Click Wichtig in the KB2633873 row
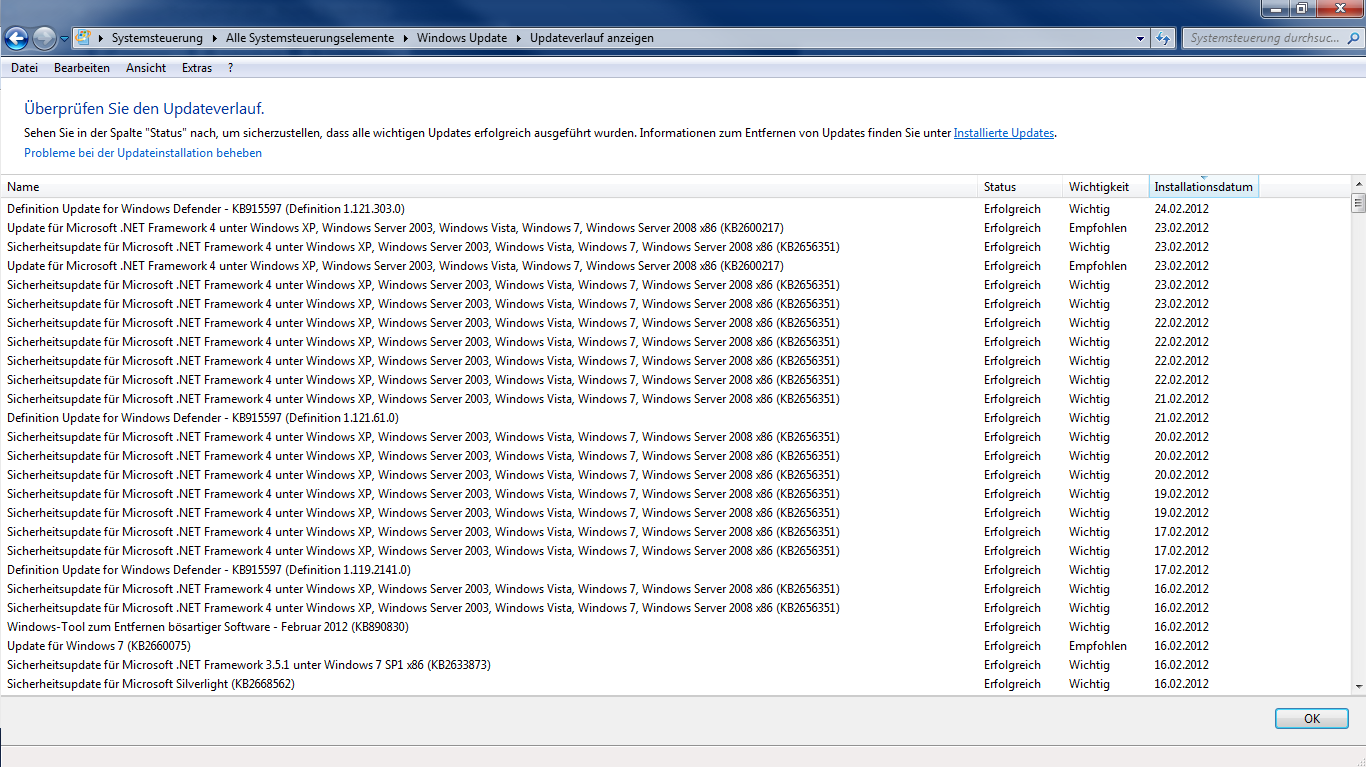Image resolution: width=1366 pixels, height=767 pixels. tap(1089, 665)
